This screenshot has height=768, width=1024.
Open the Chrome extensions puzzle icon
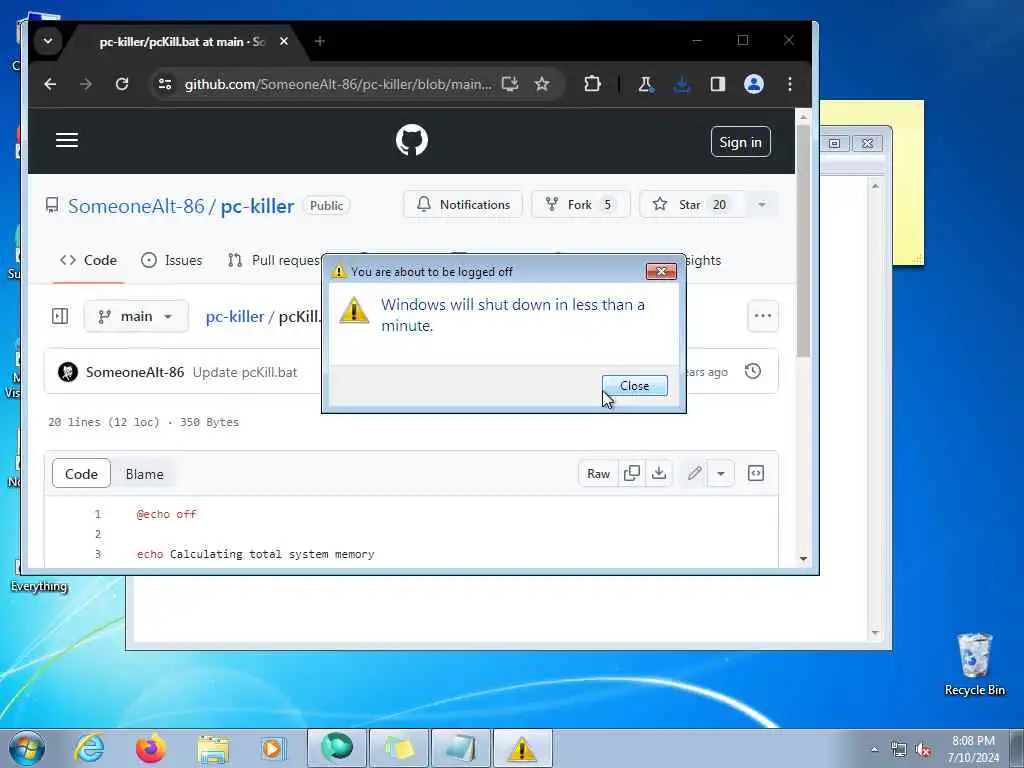coord(592,84)
